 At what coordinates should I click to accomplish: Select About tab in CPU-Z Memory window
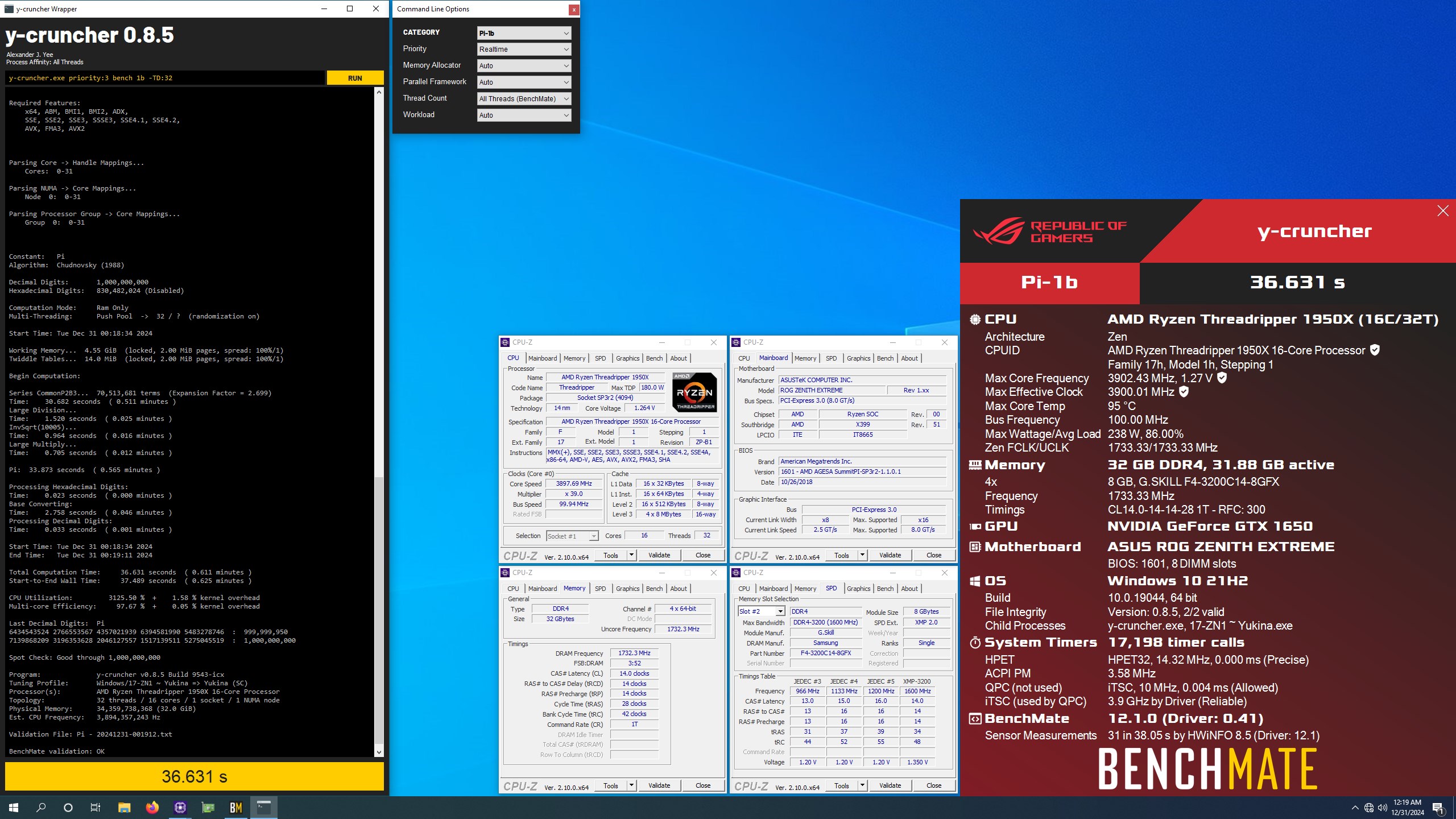point(679,589)
